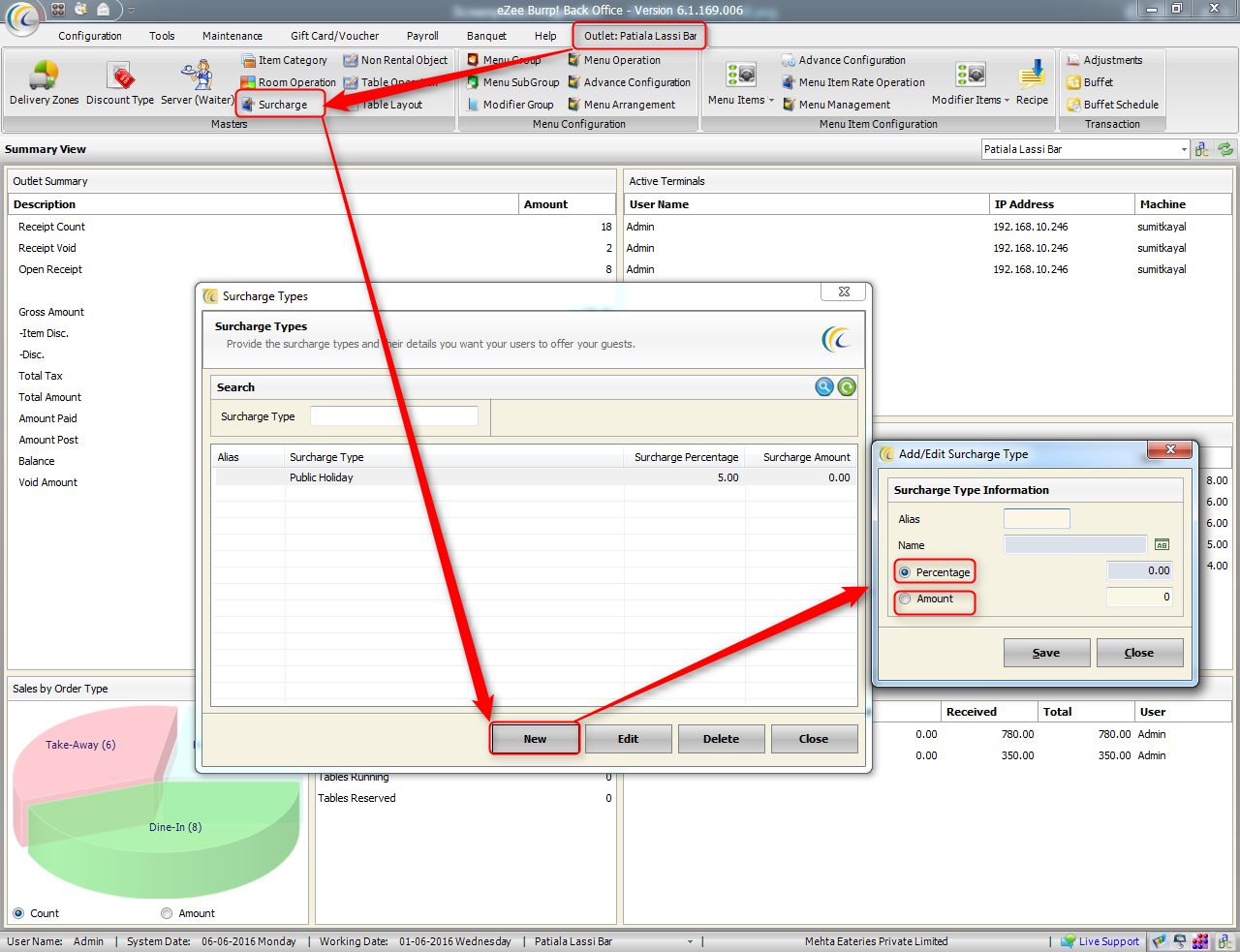The image size is (1240, 952).
Task: Open Item Category in Masters
Action: [285, 60]
